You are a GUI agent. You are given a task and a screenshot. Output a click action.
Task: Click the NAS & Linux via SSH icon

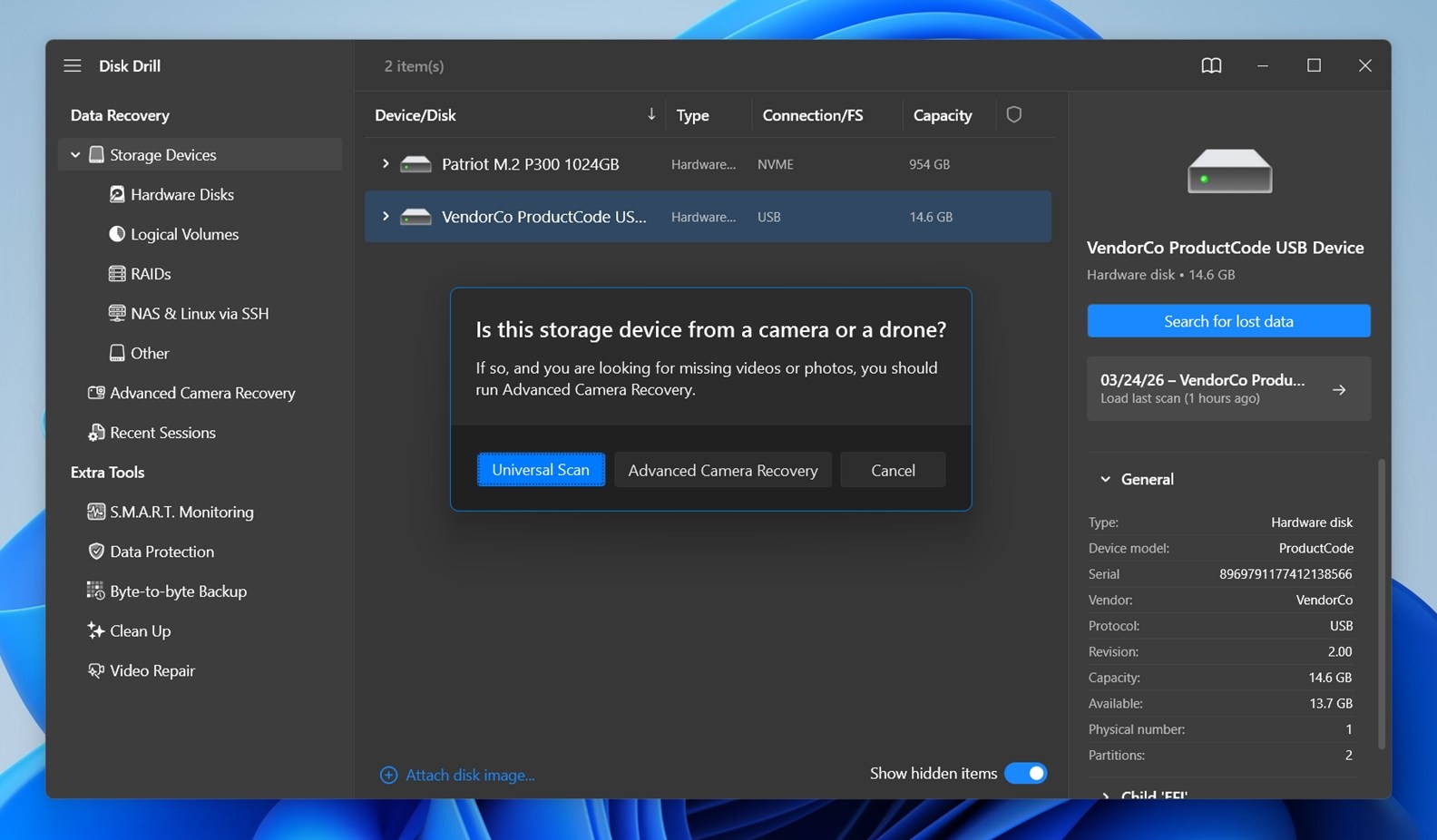[x=117, y=313]
